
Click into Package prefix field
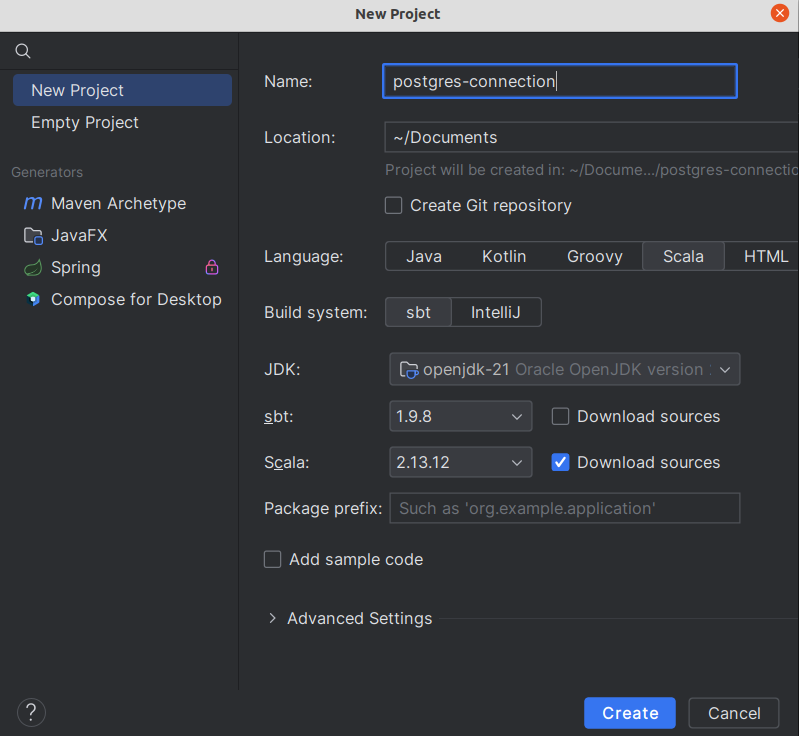coord(564,508)
